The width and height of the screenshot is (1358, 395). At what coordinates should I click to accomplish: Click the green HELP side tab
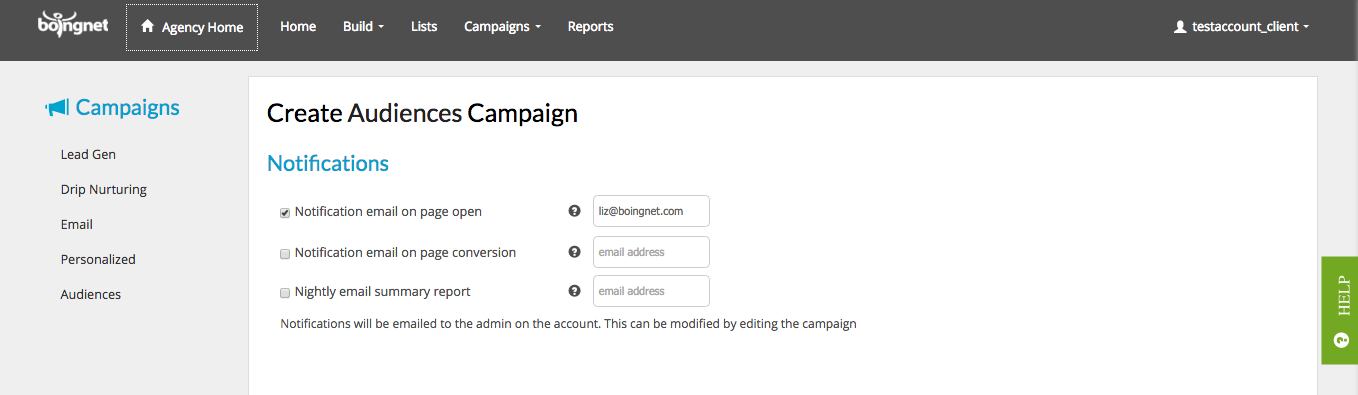pyautogui.click(x=1340, y=310)
